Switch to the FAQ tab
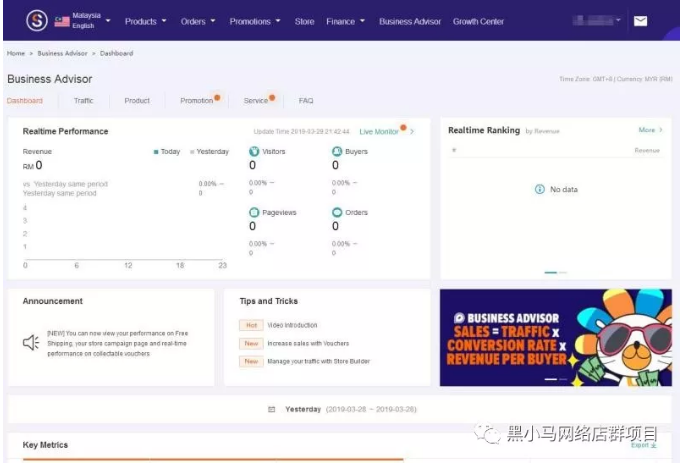 tap(306, 101)
